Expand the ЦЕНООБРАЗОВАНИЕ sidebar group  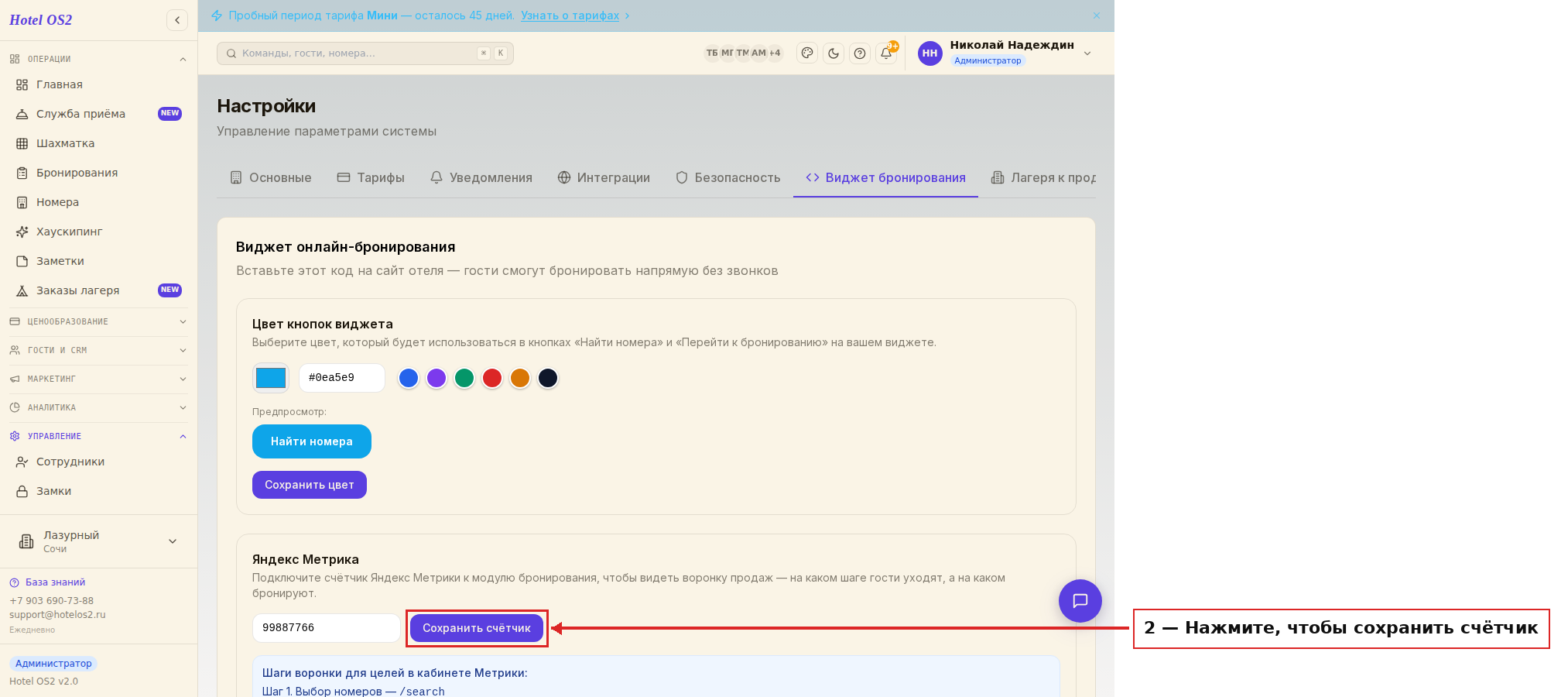click(98, 321)
